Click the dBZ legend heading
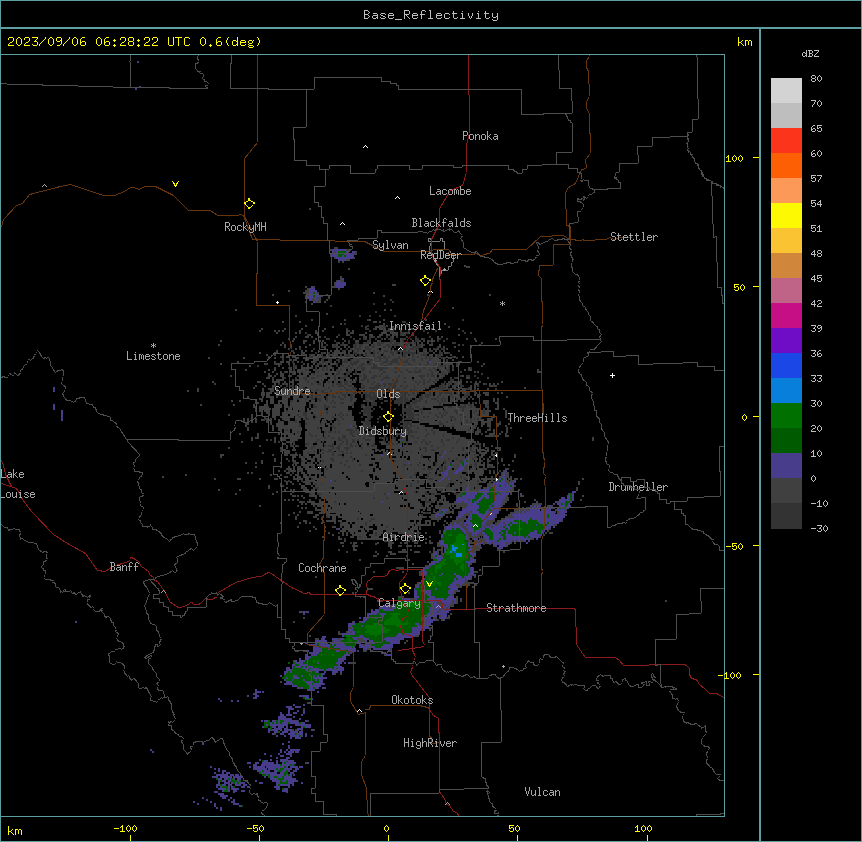The height and width of the screenshot is (842, 862). (x=810, y=53)
